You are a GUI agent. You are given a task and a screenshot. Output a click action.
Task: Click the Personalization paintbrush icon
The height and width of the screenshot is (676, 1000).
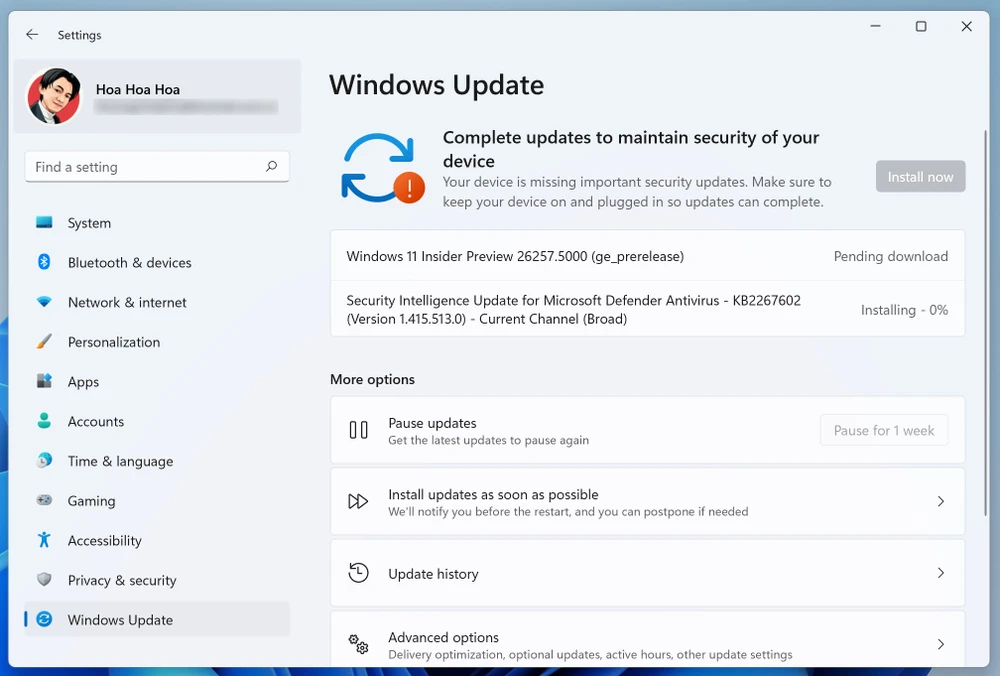tap(44, 342)
